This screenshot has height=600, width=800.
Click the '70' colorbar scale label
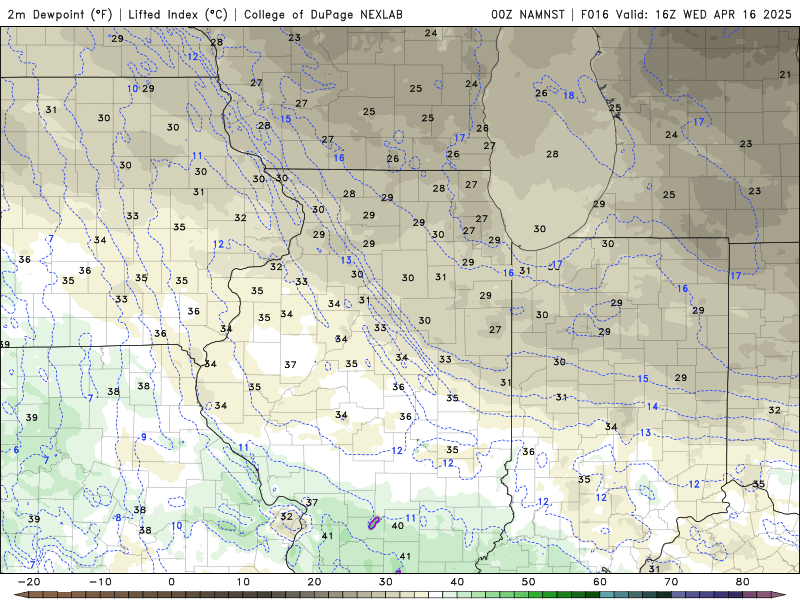point(671,582)
